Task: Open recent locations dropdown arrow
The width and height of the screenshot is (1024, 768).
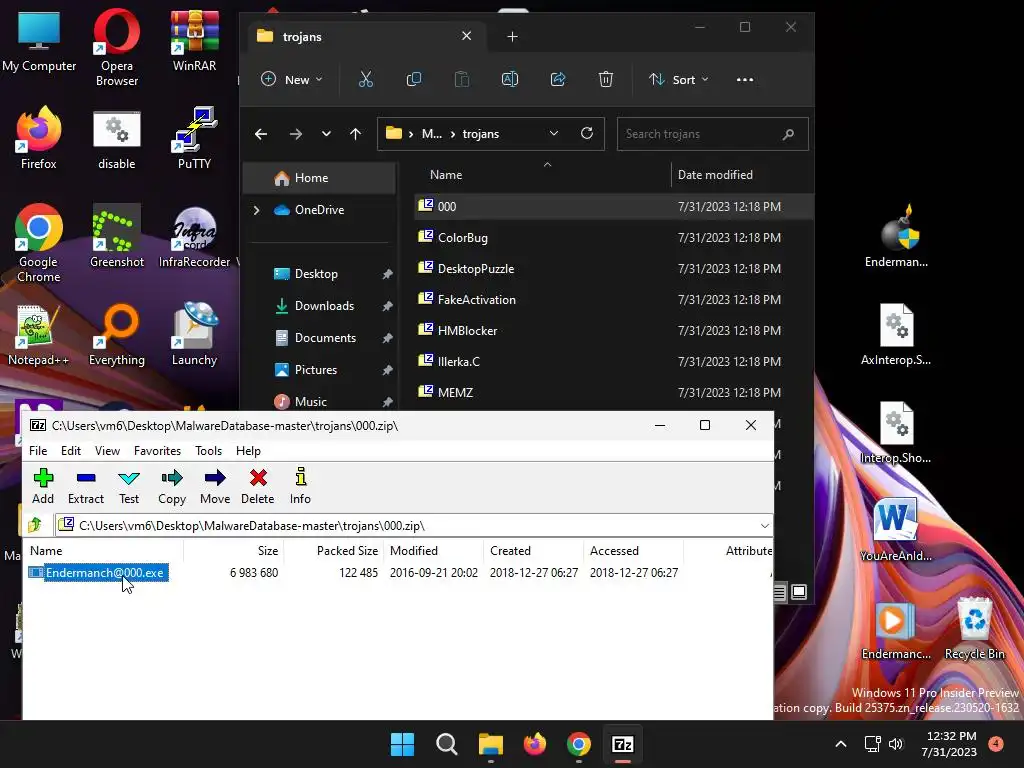Action: [x=326, y=134]
